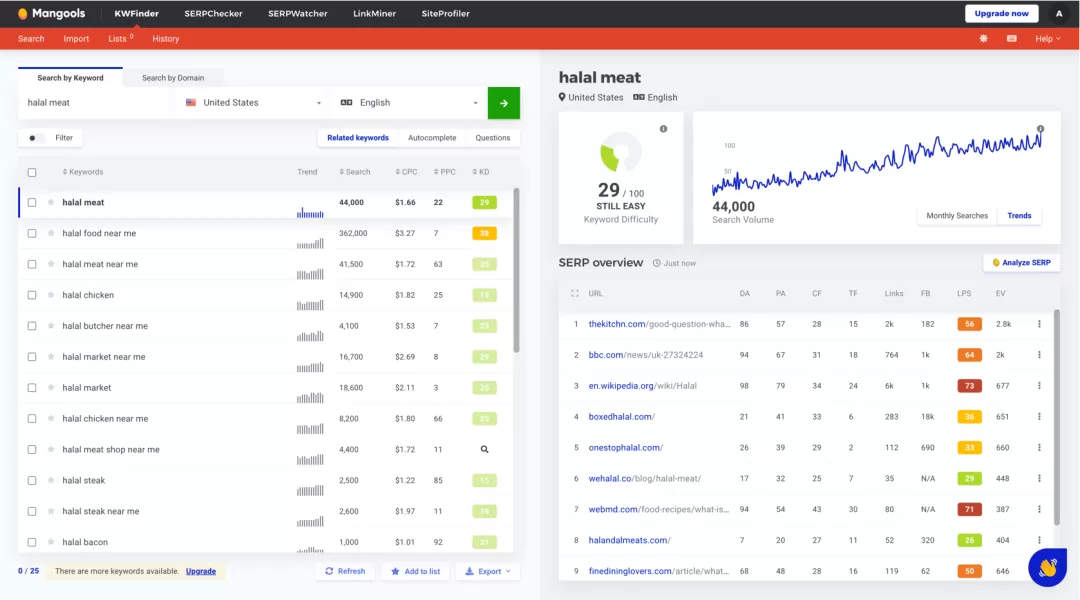Screen dimensions: 1080x600
Task: Open row options for onestophalal.com
Action: coord(1039,448)
